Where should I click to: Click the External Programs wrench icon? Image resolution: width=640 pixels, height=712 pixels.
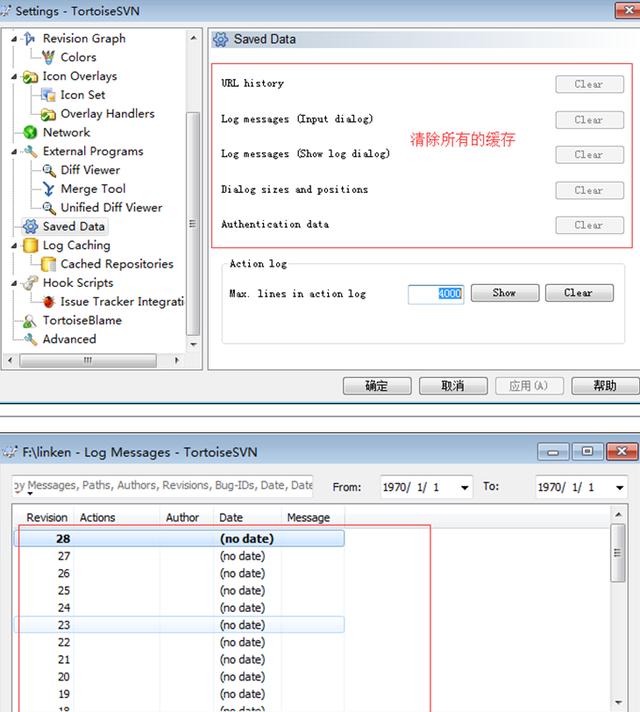(x=30, y=151)
